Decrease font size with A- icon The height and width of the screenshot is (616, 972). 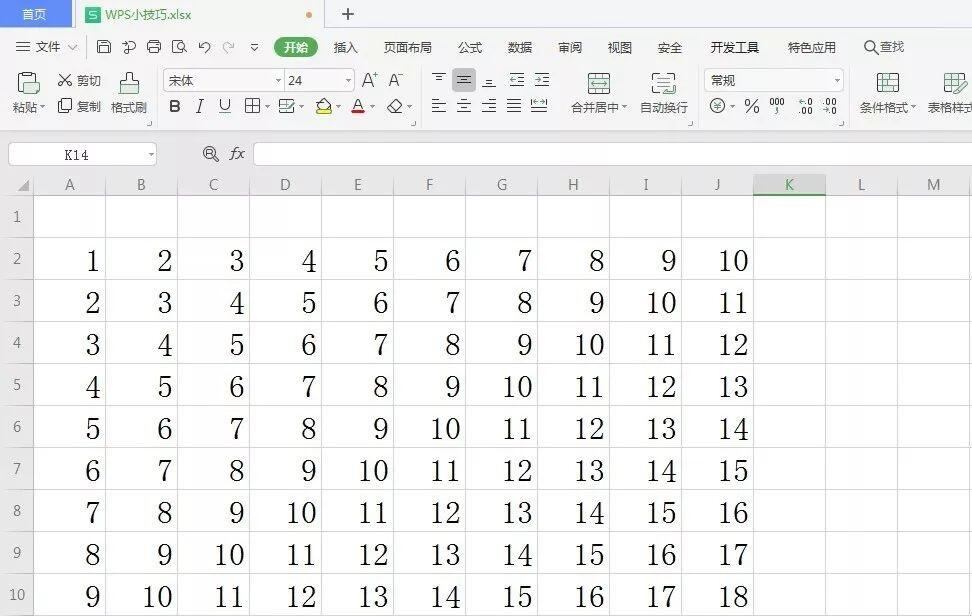(395, 80)
